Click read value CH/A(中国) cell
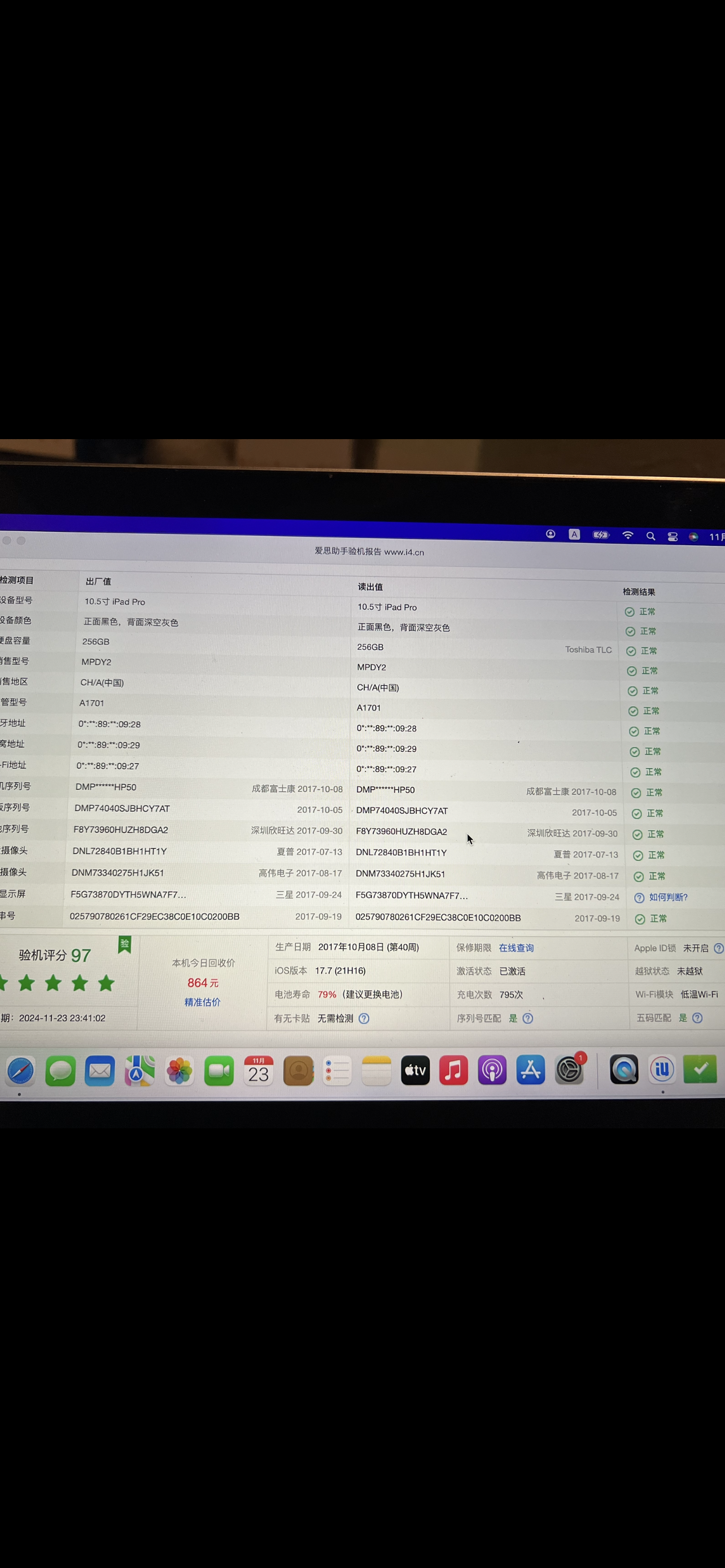Viewport: 725px width, 1568px height. point(378,688)
